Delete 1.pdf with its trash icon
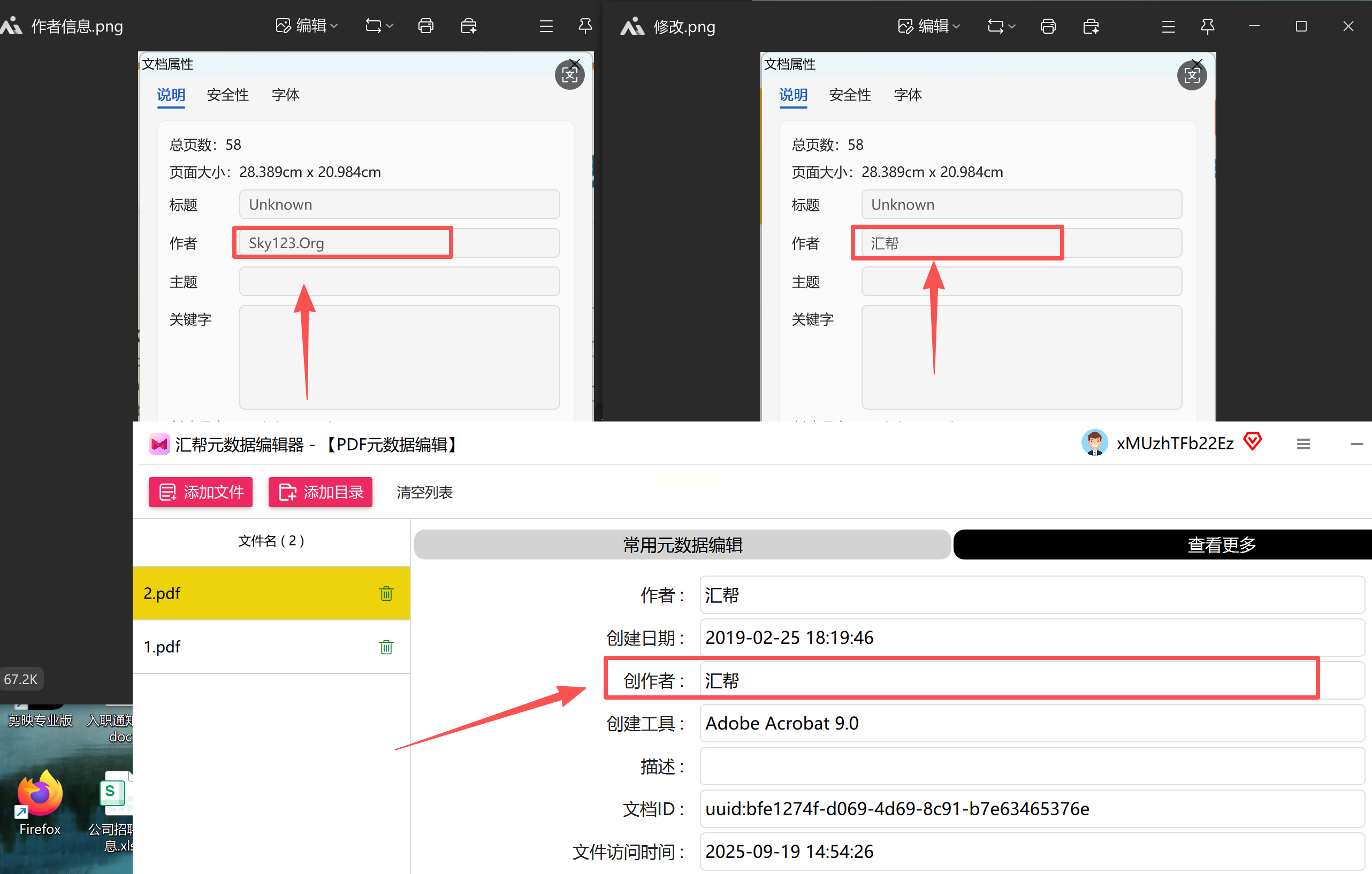The width and height of the screenshot is (1372, 874). (x=386, y=647)
